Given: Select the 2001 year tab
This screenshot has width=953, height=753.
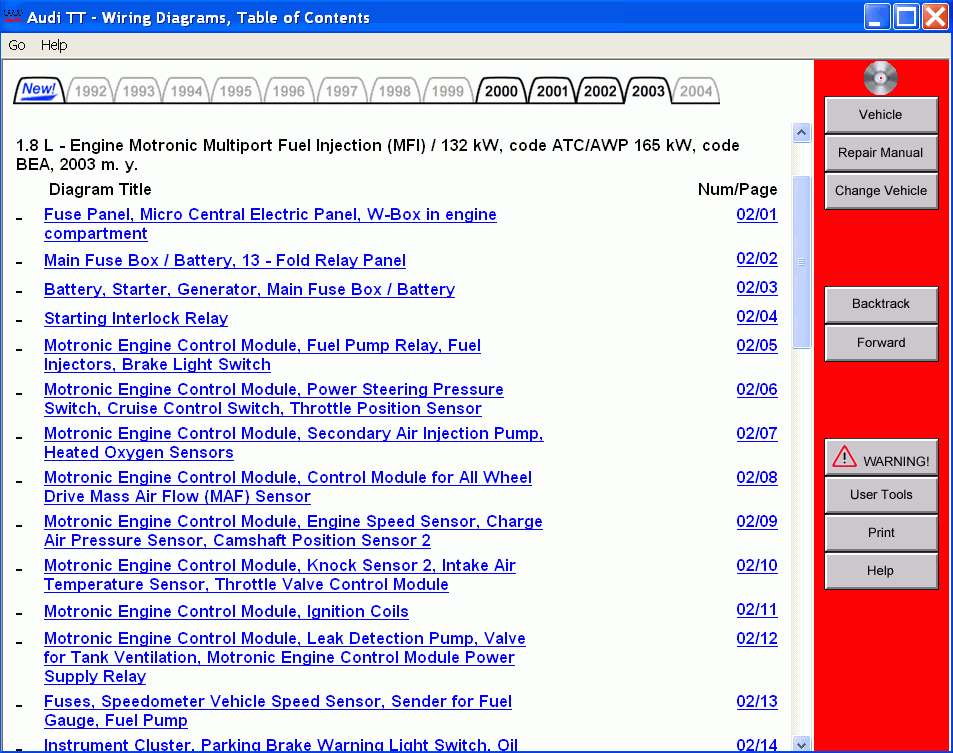Looking at the screenshot, I should pos(552,91).
